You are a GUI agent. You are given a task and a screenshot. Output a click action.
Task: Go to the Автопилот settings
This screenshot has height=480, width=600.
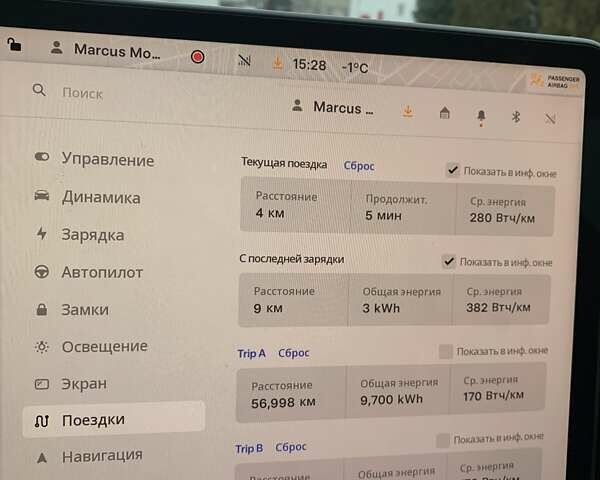pos(102,272)
